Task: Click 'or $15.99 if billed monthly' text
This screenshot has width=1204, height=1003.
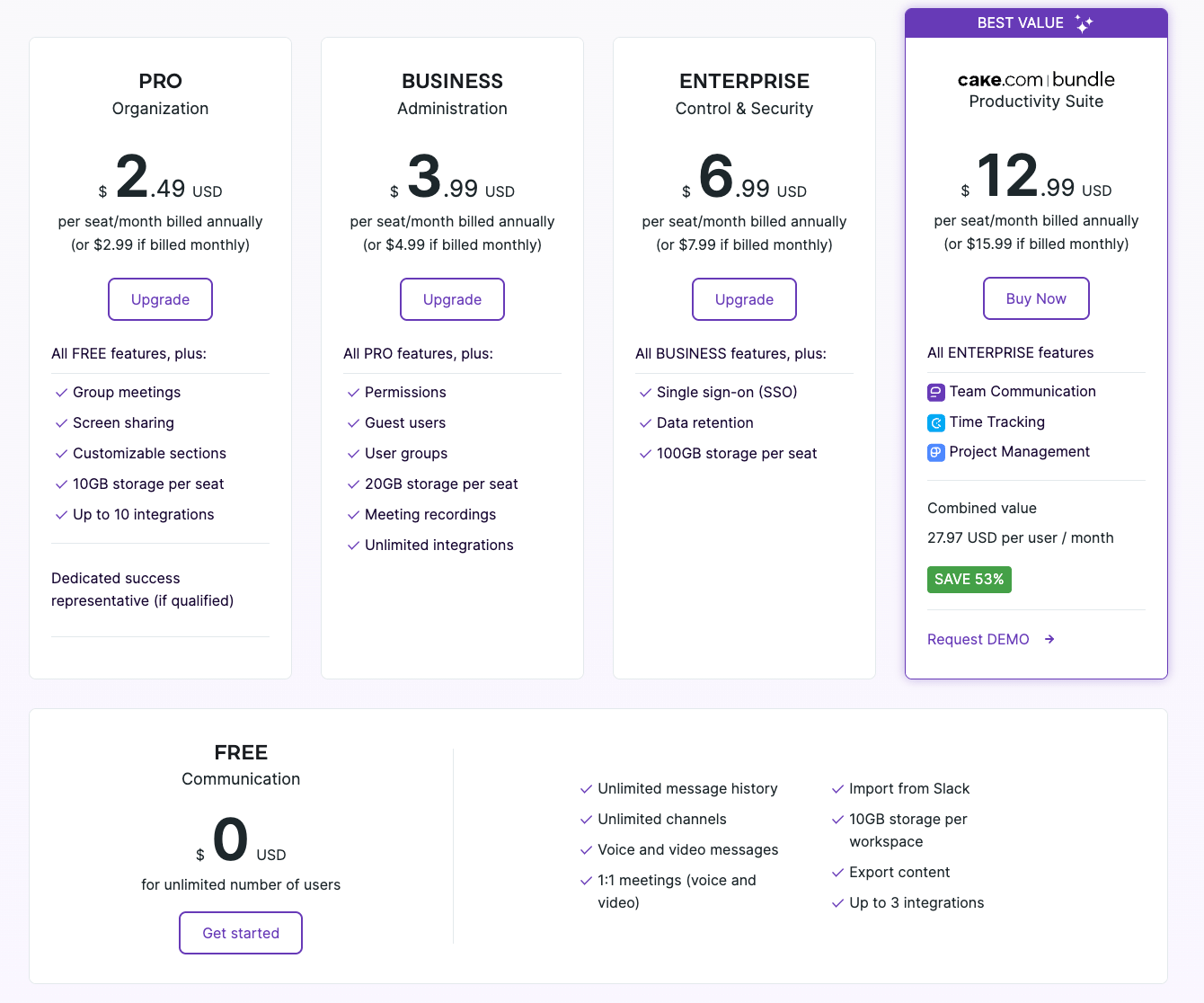Action: [x=1036, y=244]
